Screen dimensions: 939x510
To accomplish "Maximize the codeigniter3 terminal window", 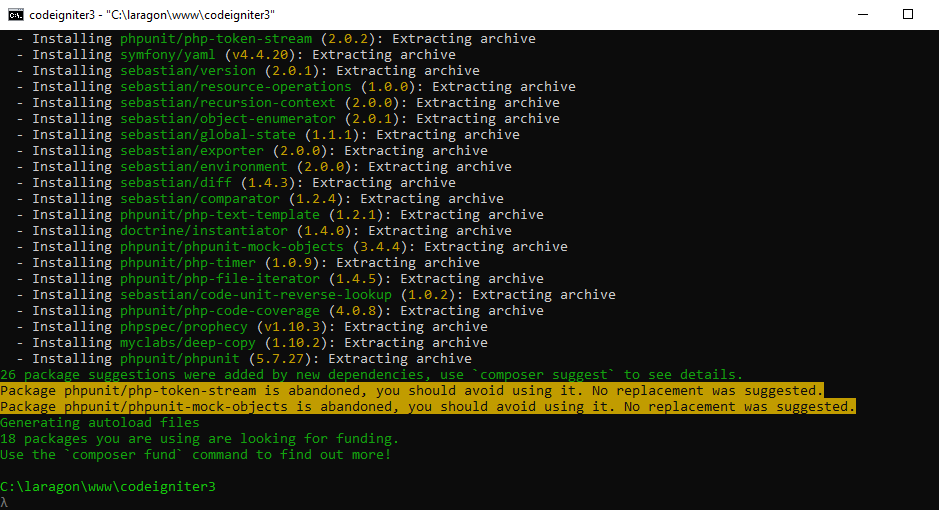I will [908, 14].
